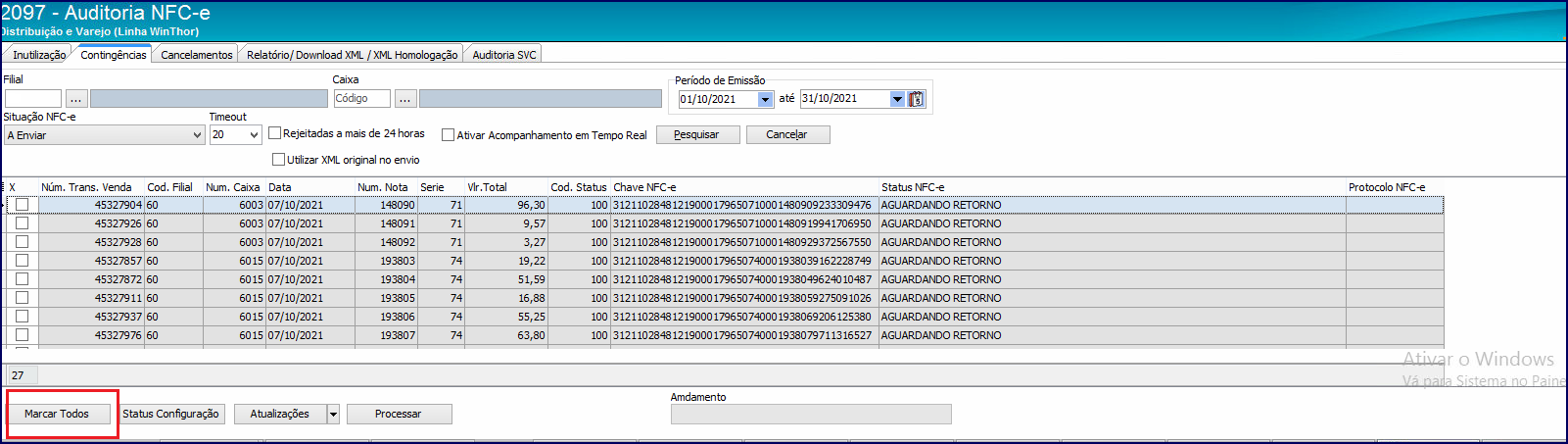The height and width of the screenshot is (444, 1568).
Task: Click the Andamento progress bar
Action: (811, 415)
